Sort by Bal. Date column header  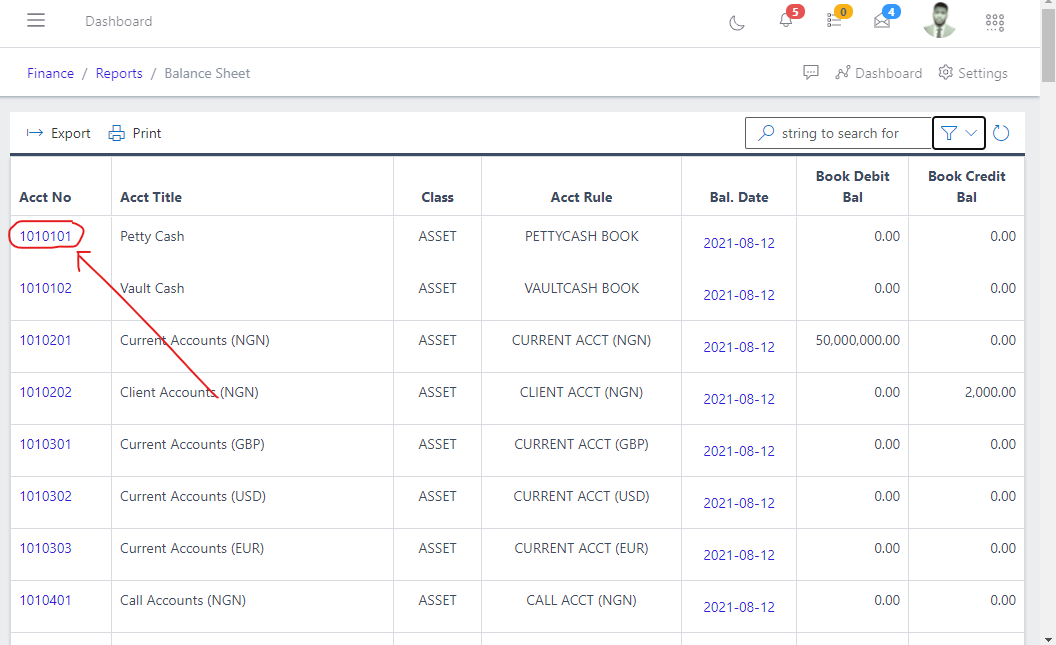pyautogui.click(x=739, y=197)
